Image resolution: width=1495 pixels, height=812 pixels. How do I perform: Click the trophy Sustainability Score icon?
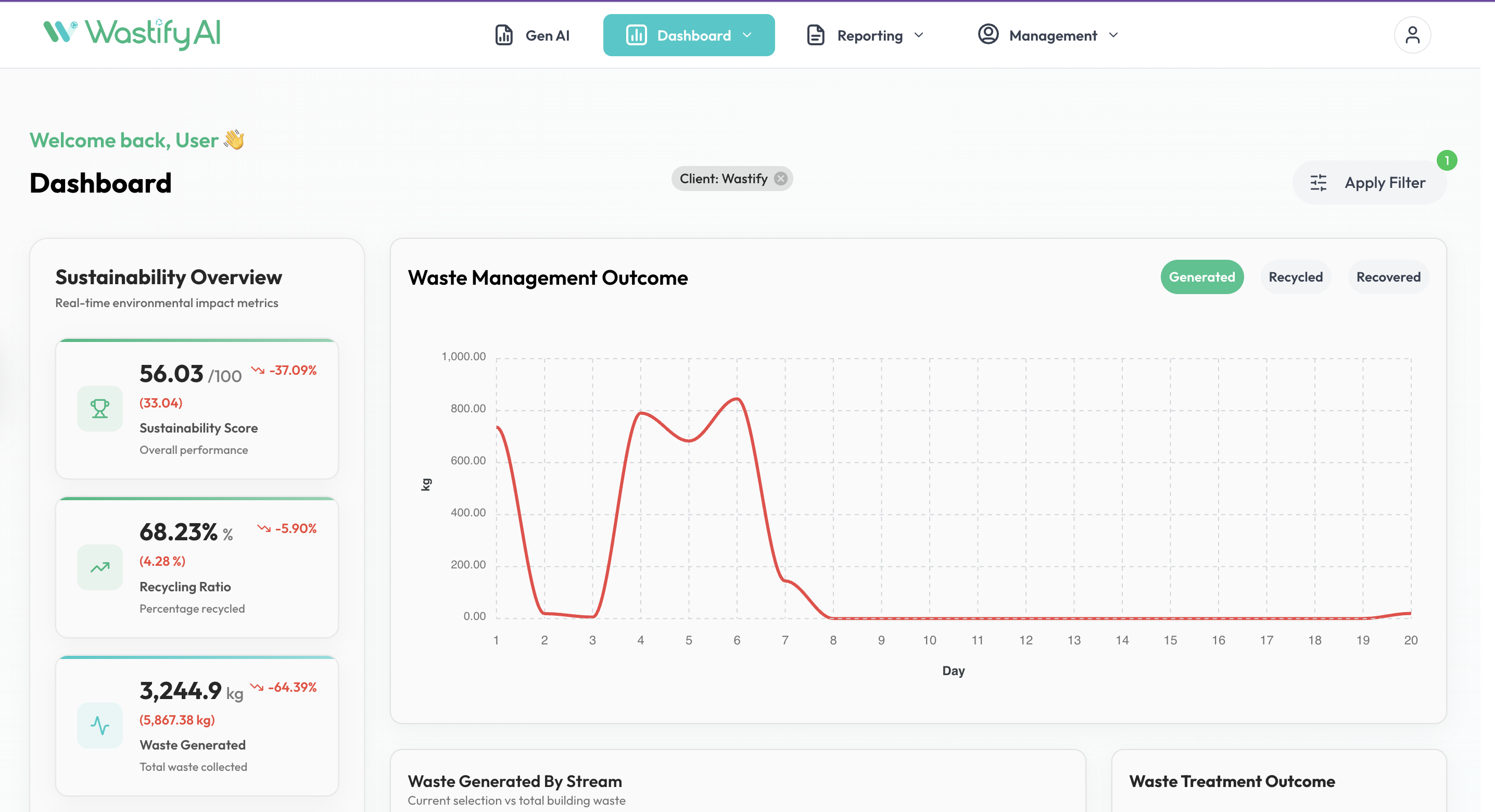tap(100, 409)
